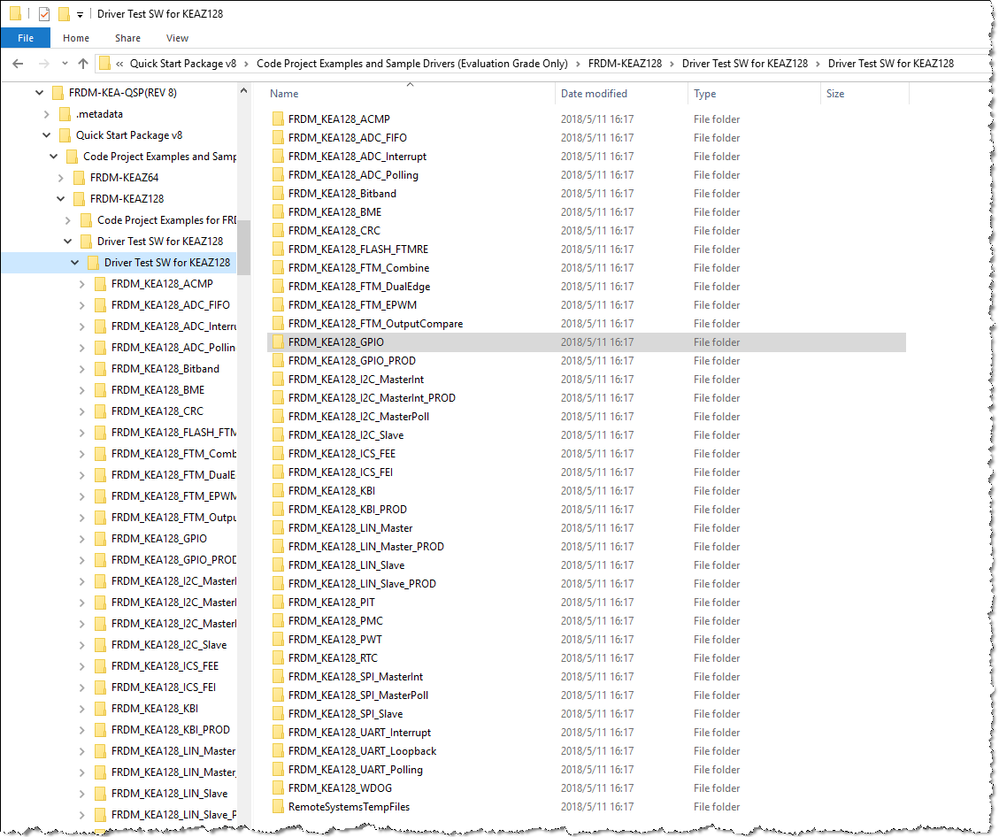Expand the .metadata tree node
999x837 pixels.
tap(47, 114)
